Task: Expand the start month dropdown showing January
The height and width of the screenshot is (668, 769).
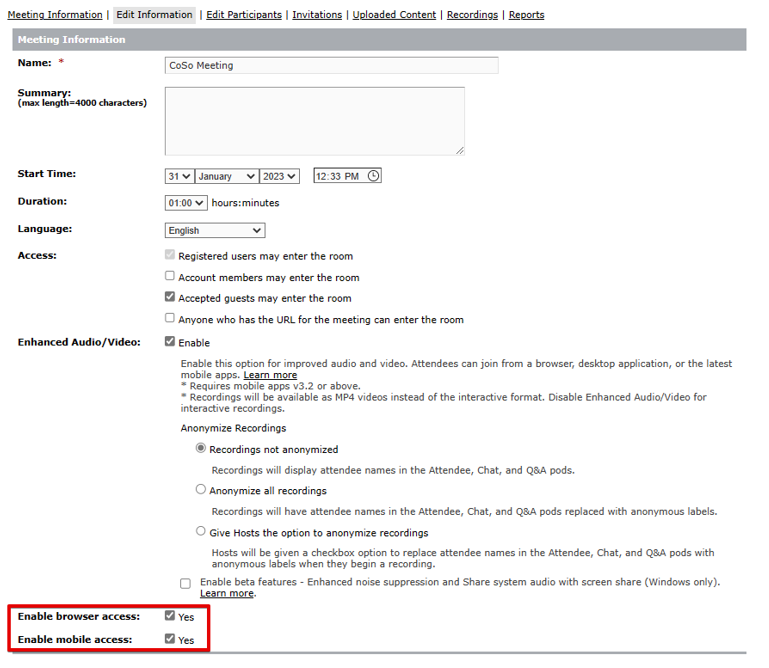Action: [x=227, y=176]
